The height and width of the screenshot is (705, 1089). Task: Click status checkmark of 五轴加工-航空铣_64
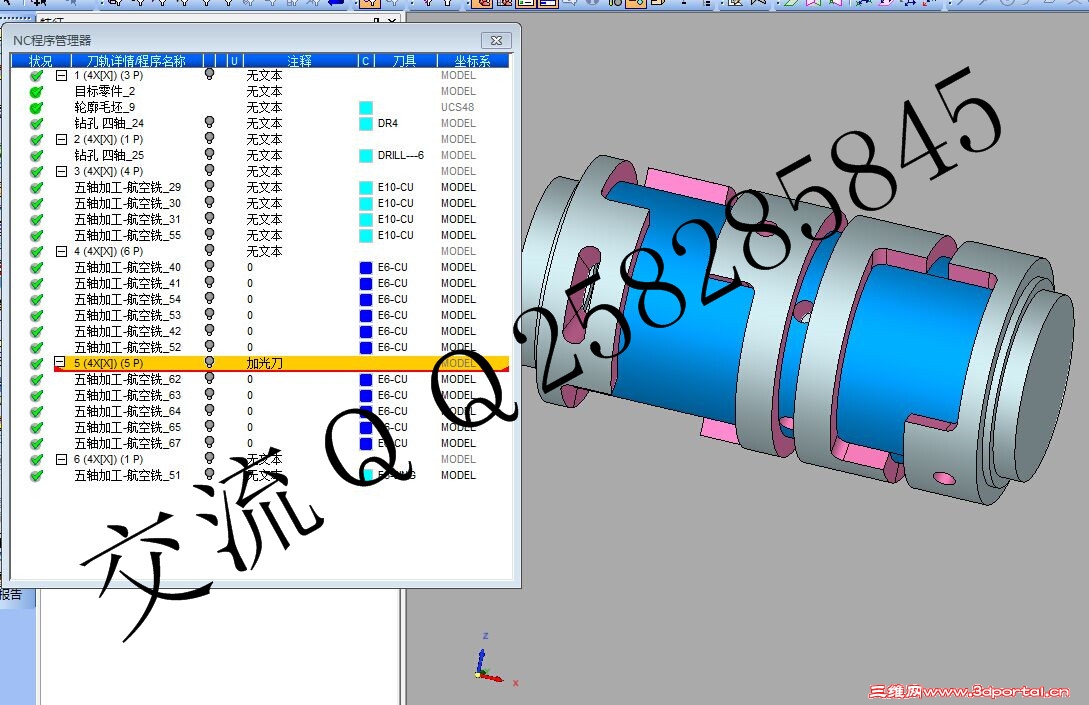36,412
